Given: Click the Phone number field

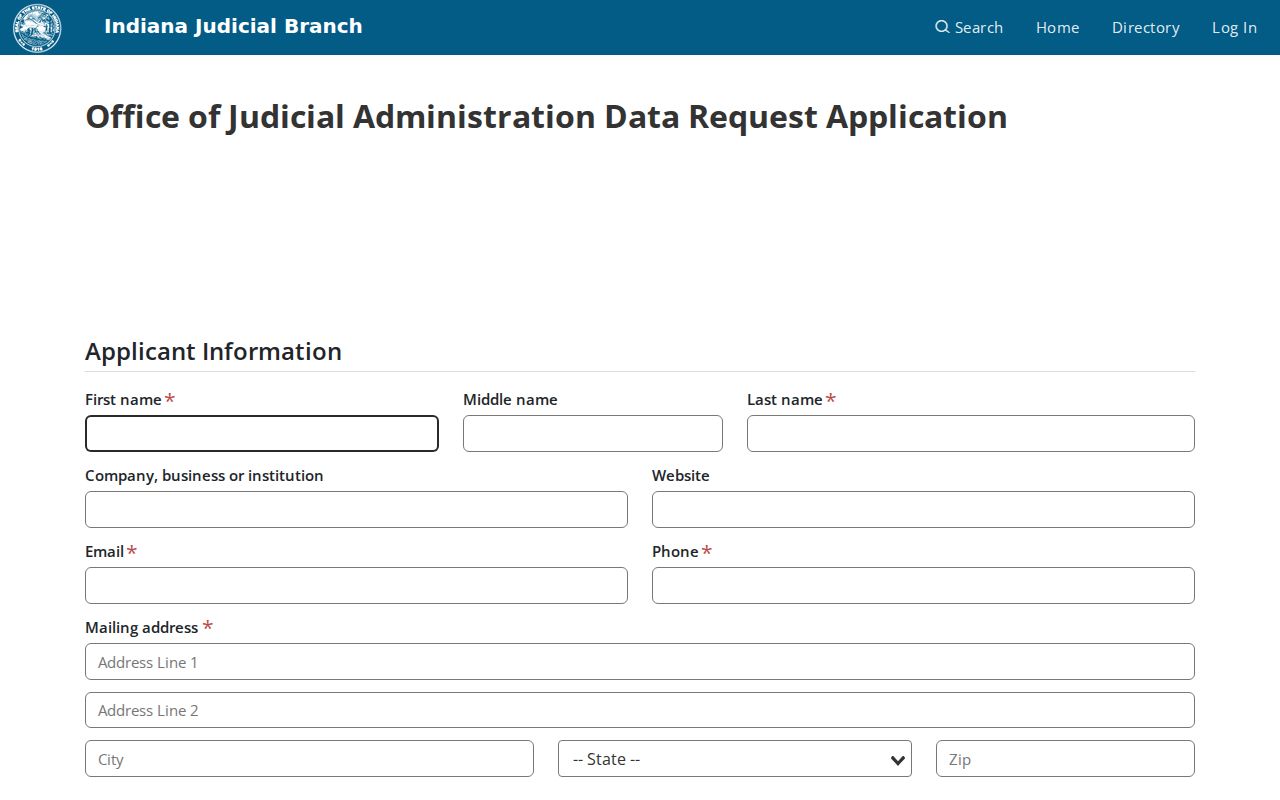Looking at the screenshot, I should coord(923,586).
